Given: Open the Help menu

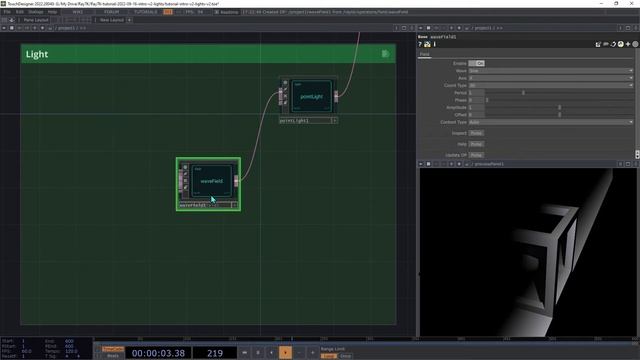Looking at the screenshot, I should click(52, 12).
